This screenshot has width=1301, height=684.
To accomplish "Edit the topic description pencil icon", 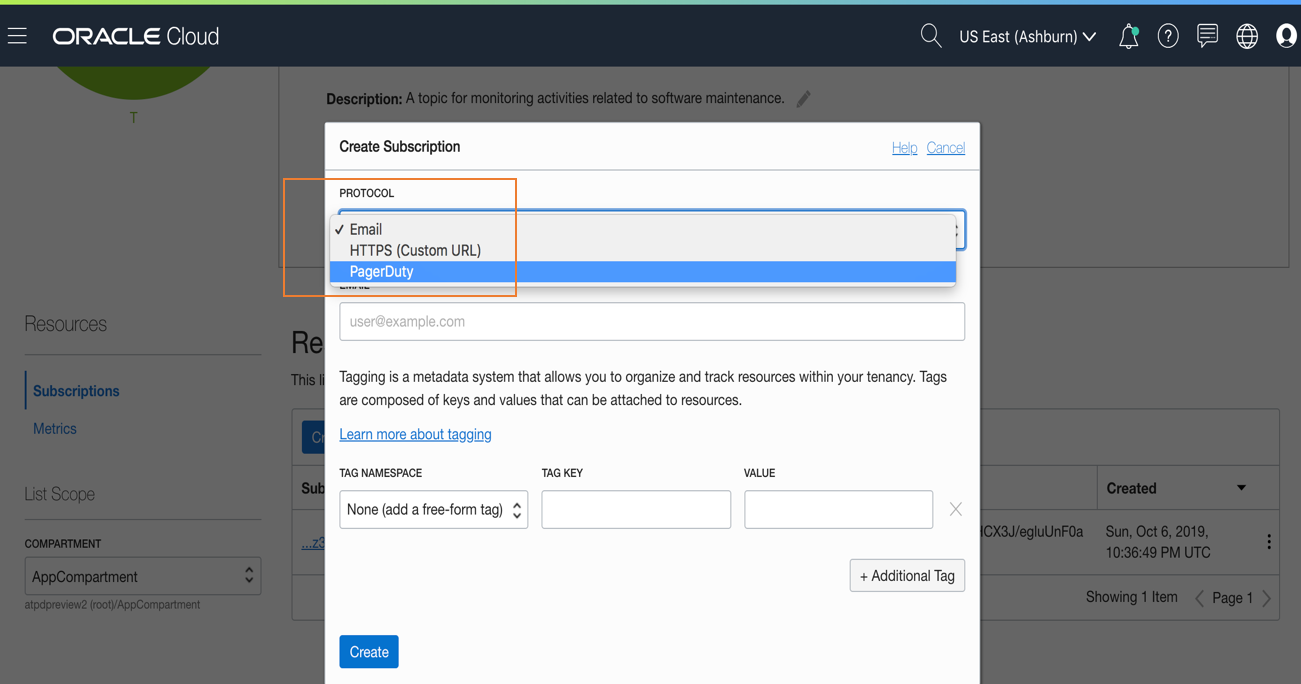I will pyautogui.click(x=803, y=99).
